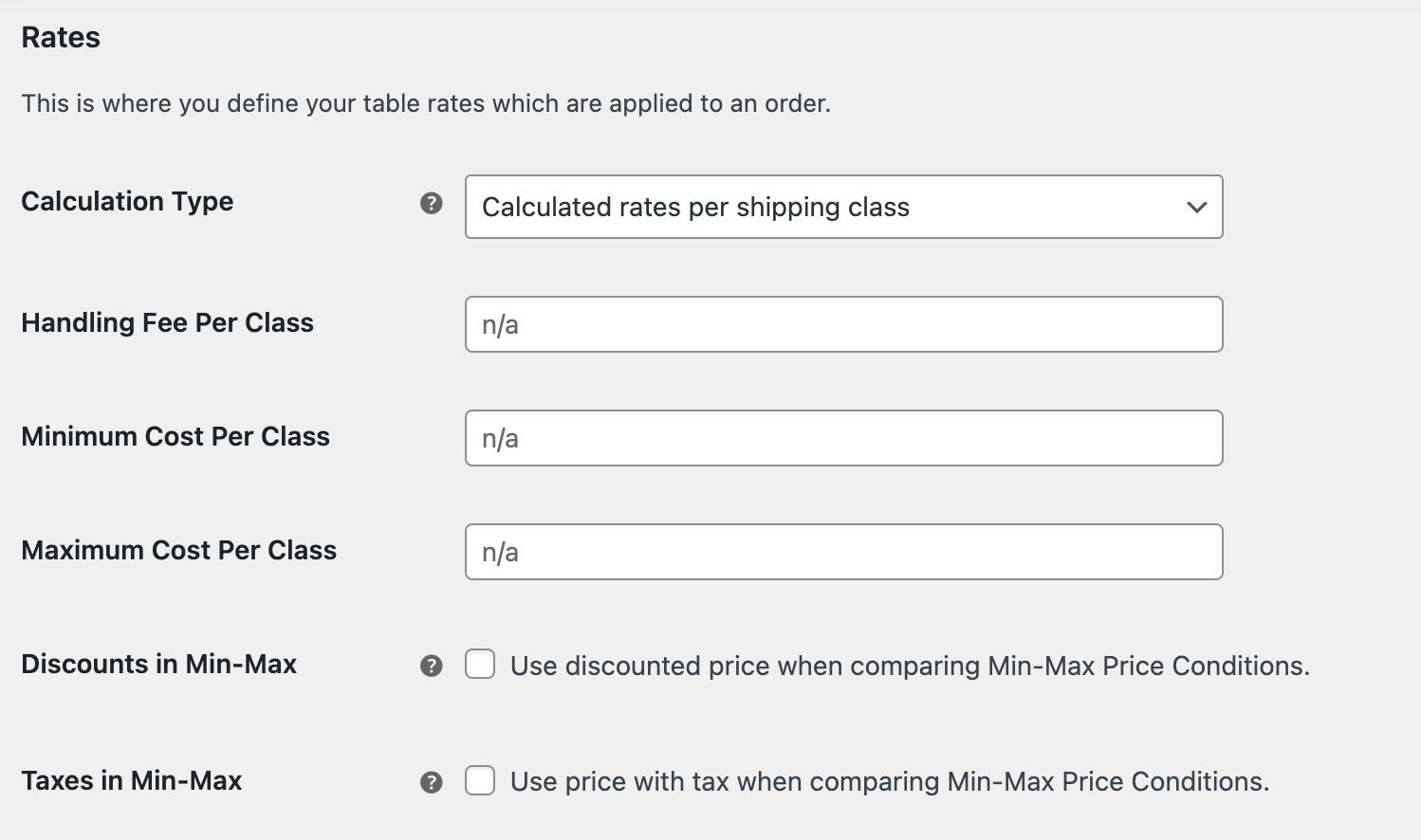
Task: Click the Maximum Cost Per Class label
Action: click(178, 551)
